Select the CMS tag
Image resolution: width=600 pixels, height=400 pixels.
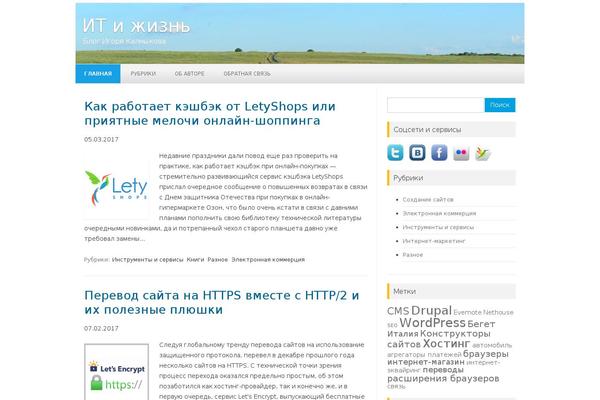click(398, 311)
